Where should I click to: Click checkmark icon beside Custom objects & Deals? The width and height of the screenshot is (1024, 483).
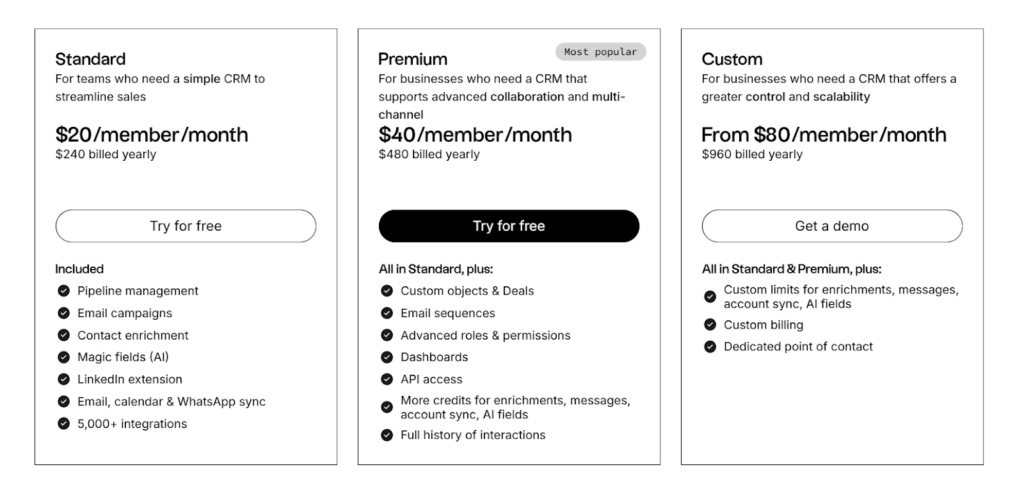point(387,291)
